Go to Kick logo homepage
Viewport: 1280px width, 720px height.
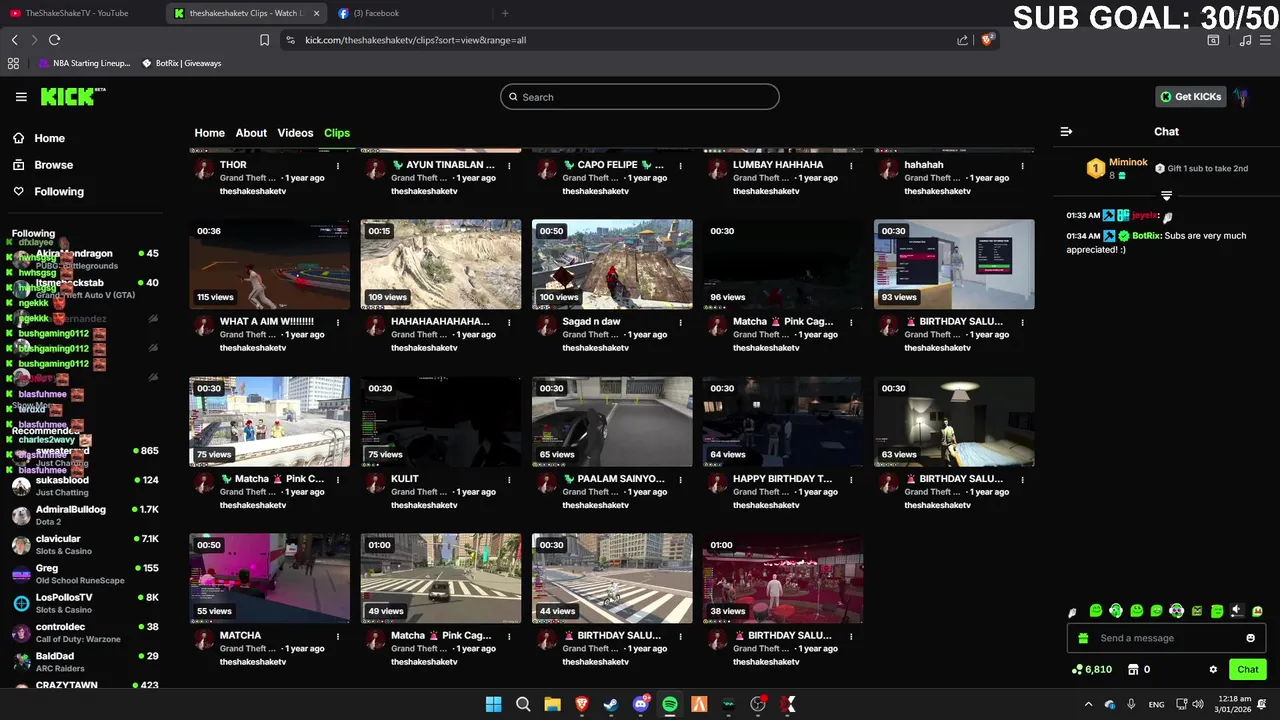click(x=72, y=96)
